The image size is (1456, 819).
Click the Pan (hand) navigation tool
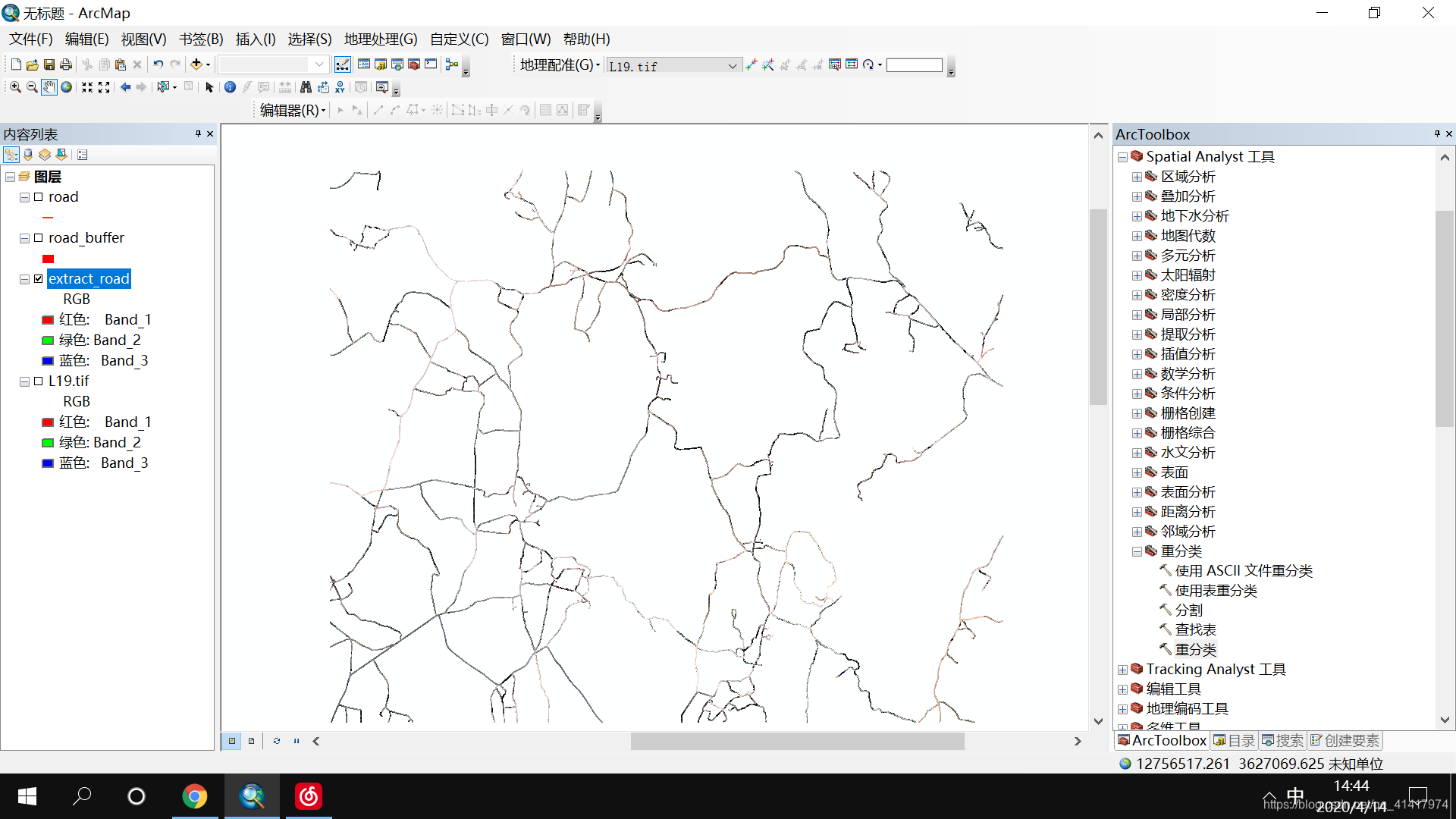click(47, 88)
